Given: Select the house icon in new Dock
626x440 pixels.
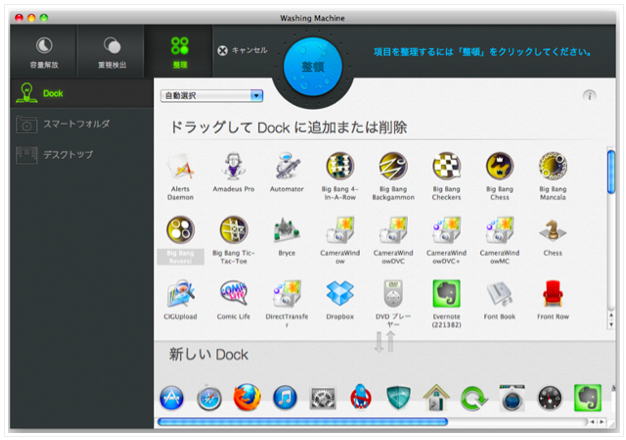Looking at the screenshot, I should point(436,398).
